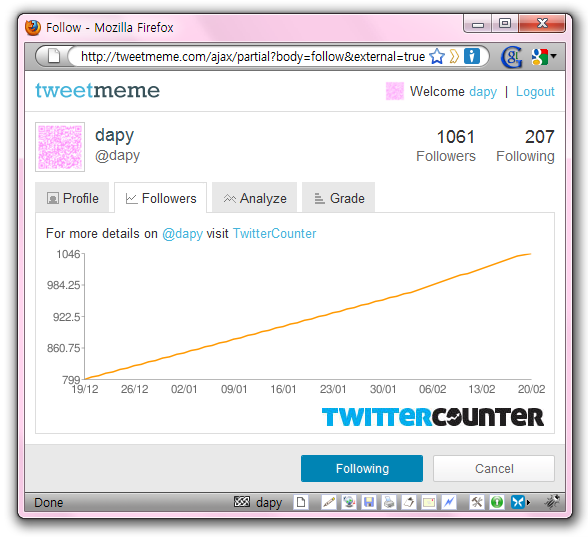Click the clipboard icon in status bar
Image resolution: width=588 pixels, height=537 pixels.
(409, 502)
